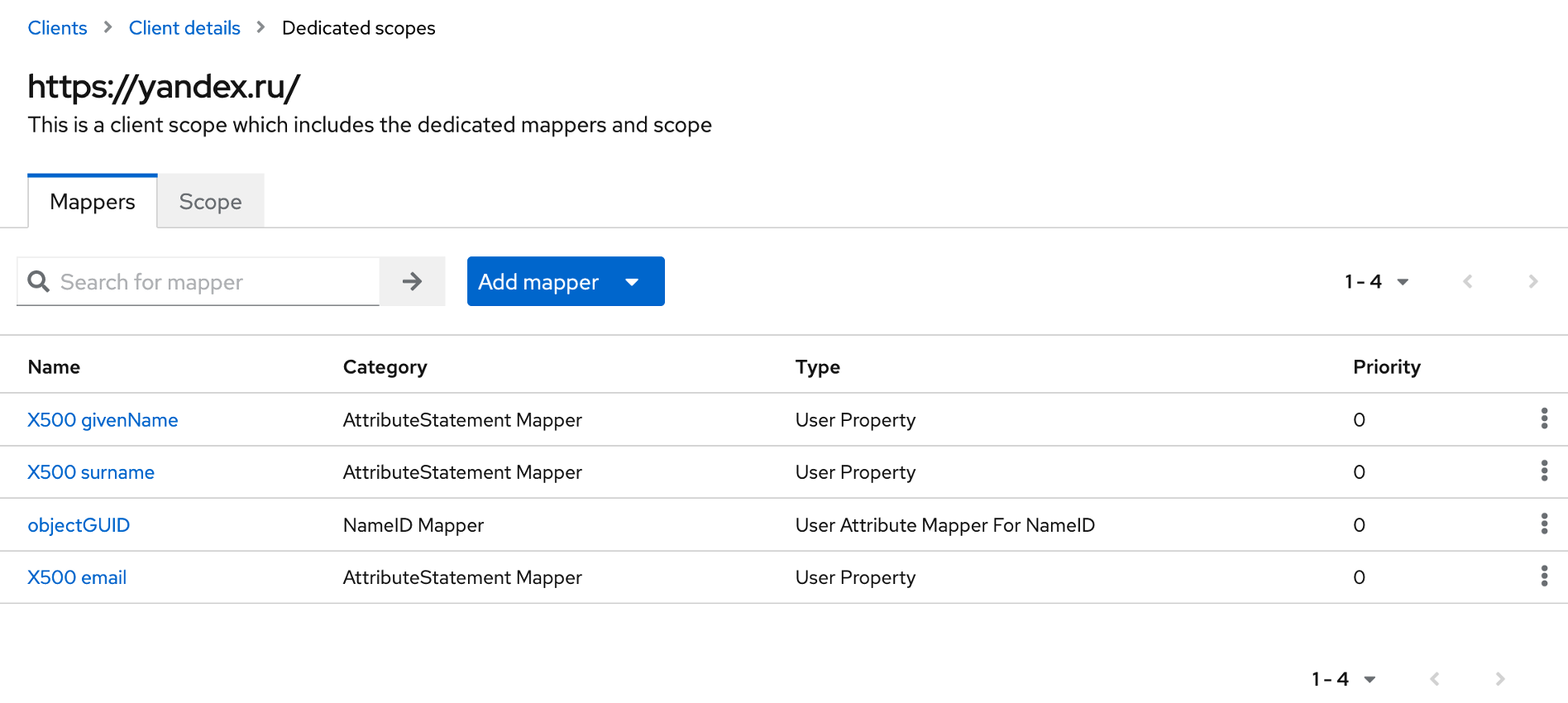Open top 1 - 4 per-page dropdown
This screenshot has width=1568, height=703.
(x=1376, y=281)
